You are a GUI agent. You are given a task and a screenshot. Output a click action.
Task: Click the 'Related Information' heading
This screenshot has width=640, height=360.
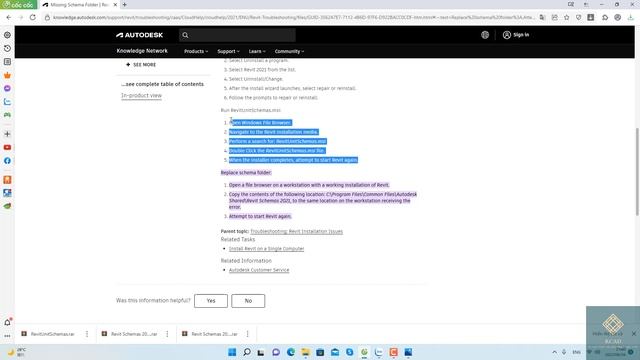point(246,260)
